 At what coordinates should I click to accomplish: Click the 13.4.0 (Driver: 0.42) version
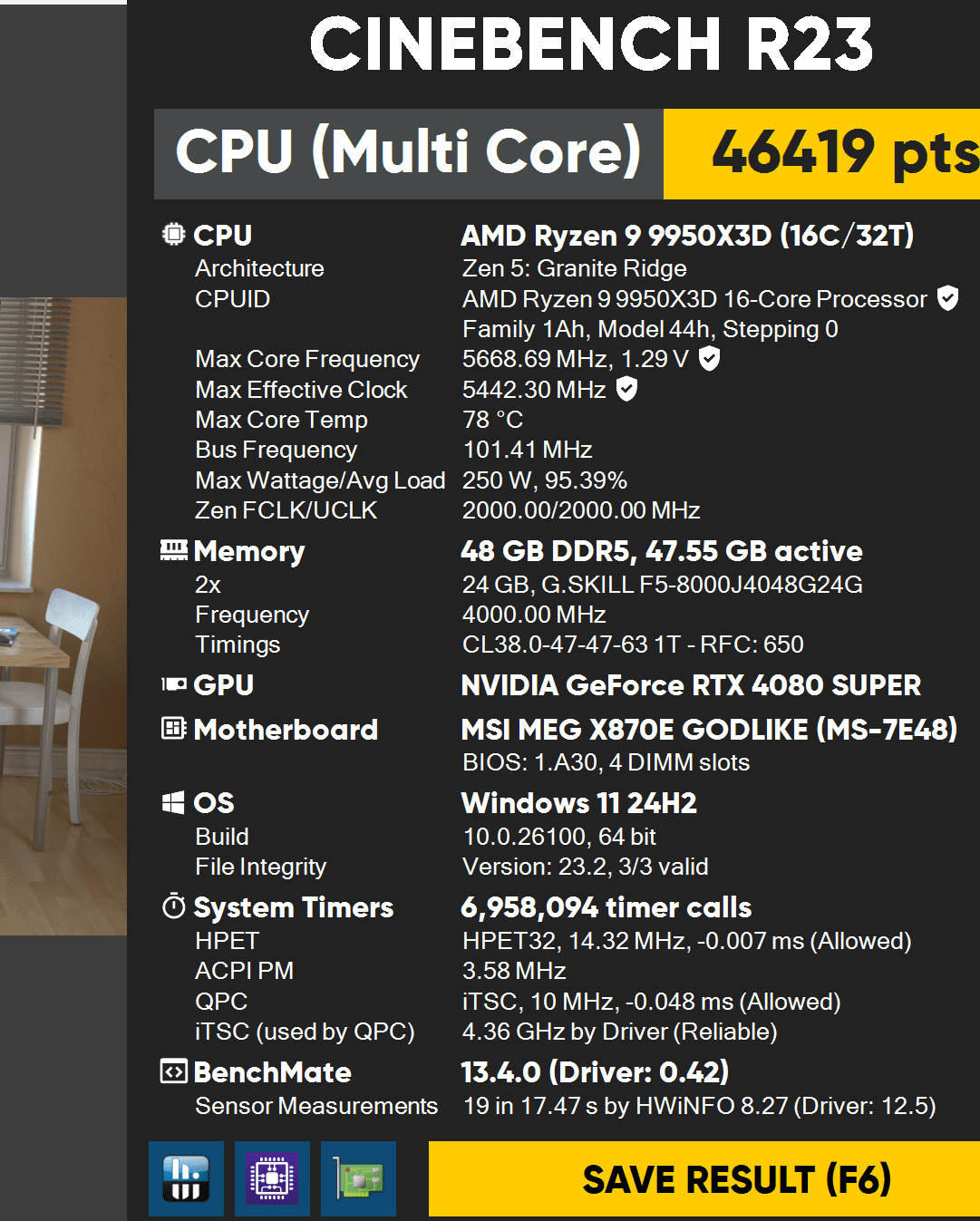pos(595,1072)
